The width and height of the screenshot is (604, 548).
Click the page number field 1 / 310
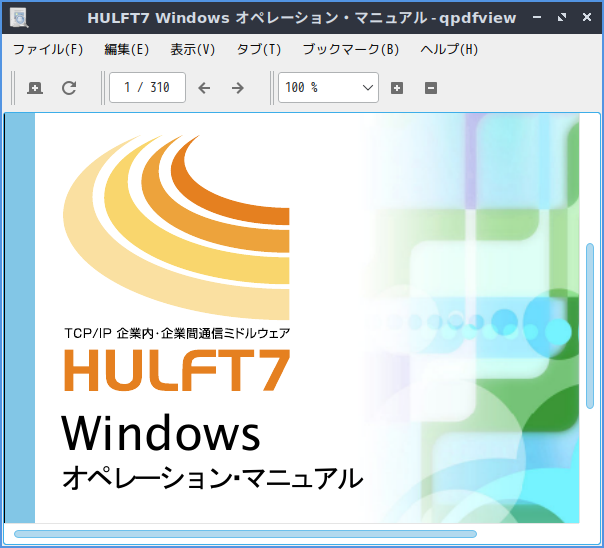[148, 87]
